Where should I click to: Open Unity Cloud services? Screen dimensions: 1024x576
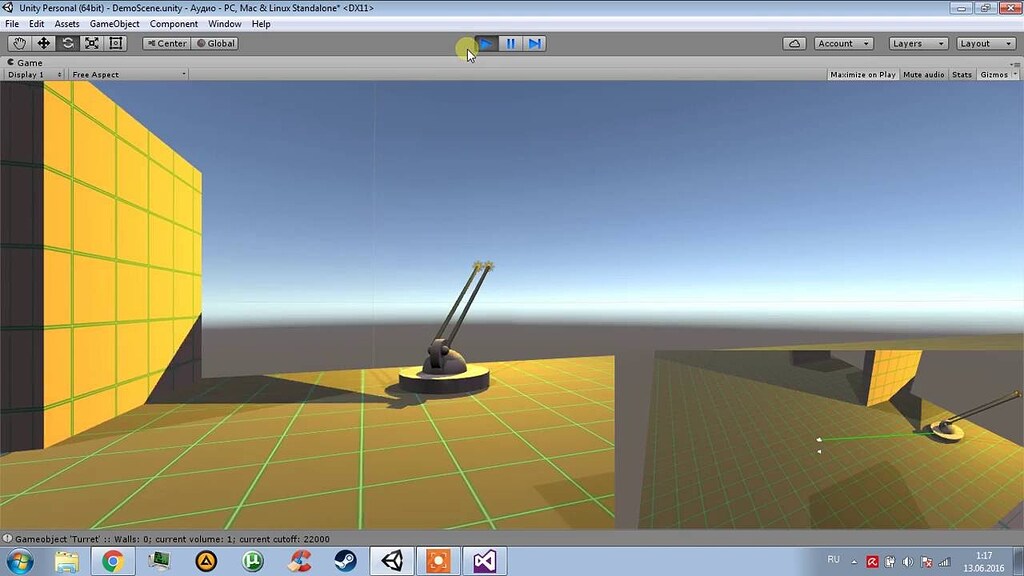794,43
